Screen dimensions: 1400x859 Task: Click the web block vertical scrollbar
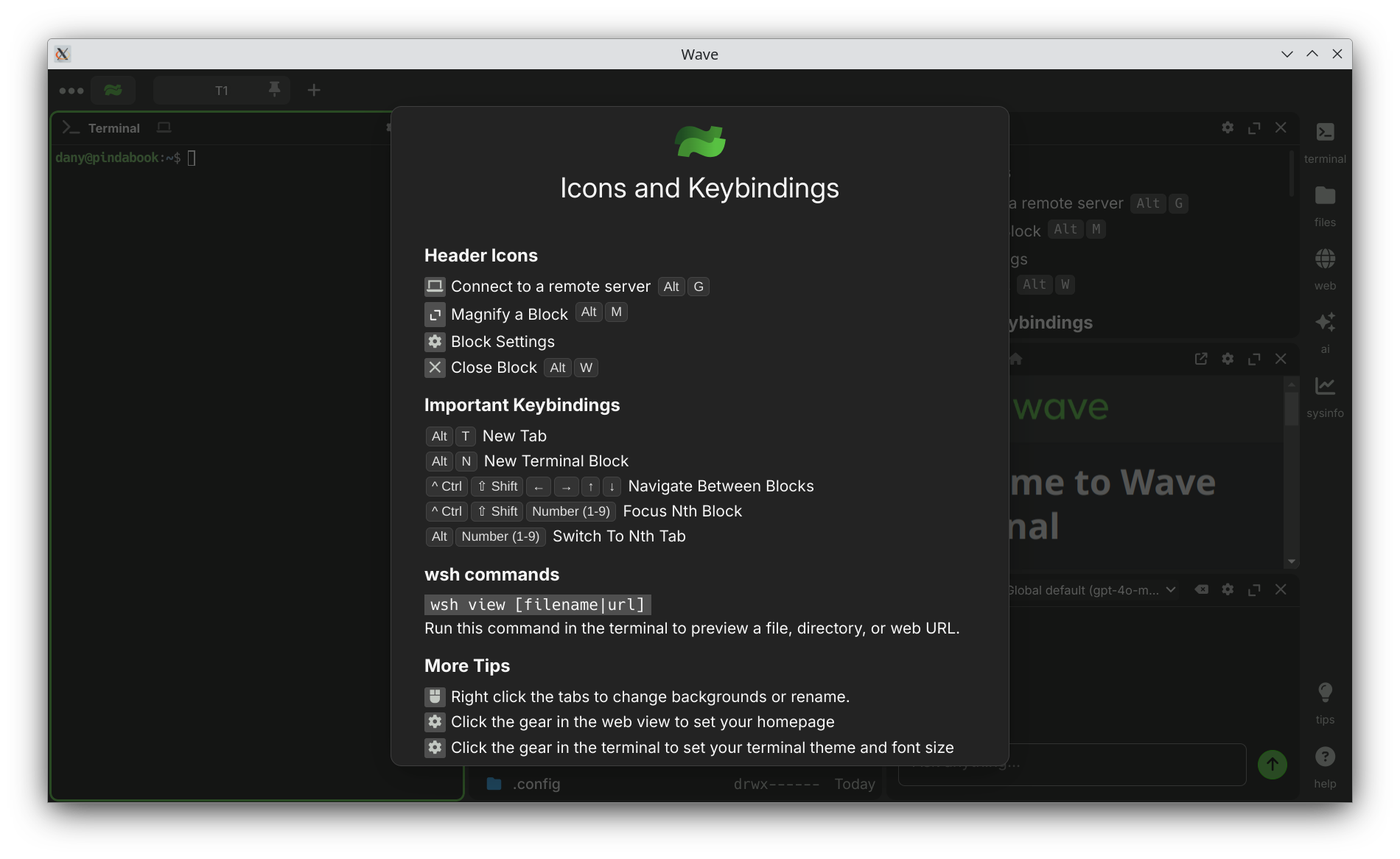click(1291, 409)
